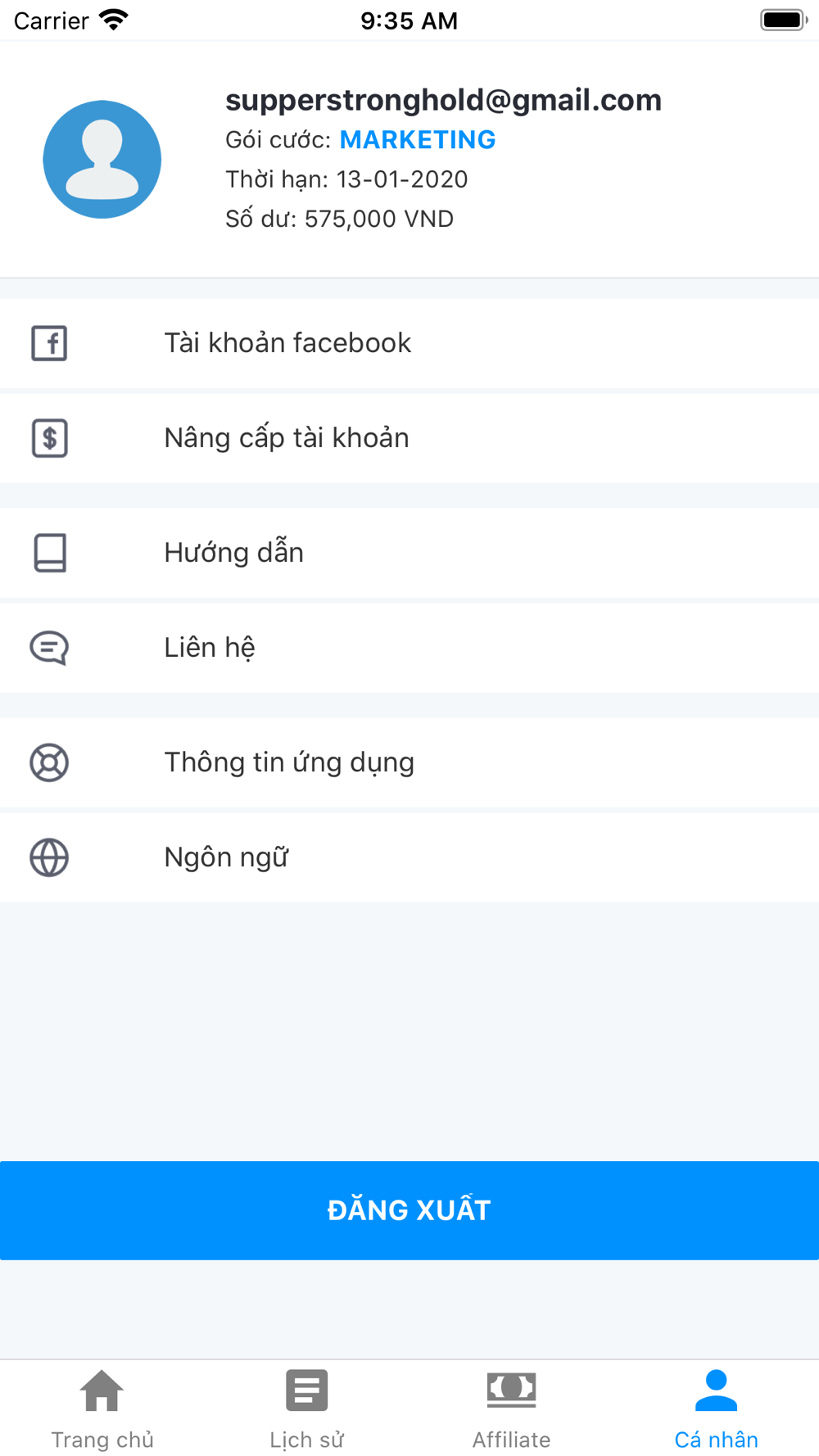Select Hướng dẫn menu entry
Image resolution: width=819 pixels, height=1456 pixels.
coord(409,553)
